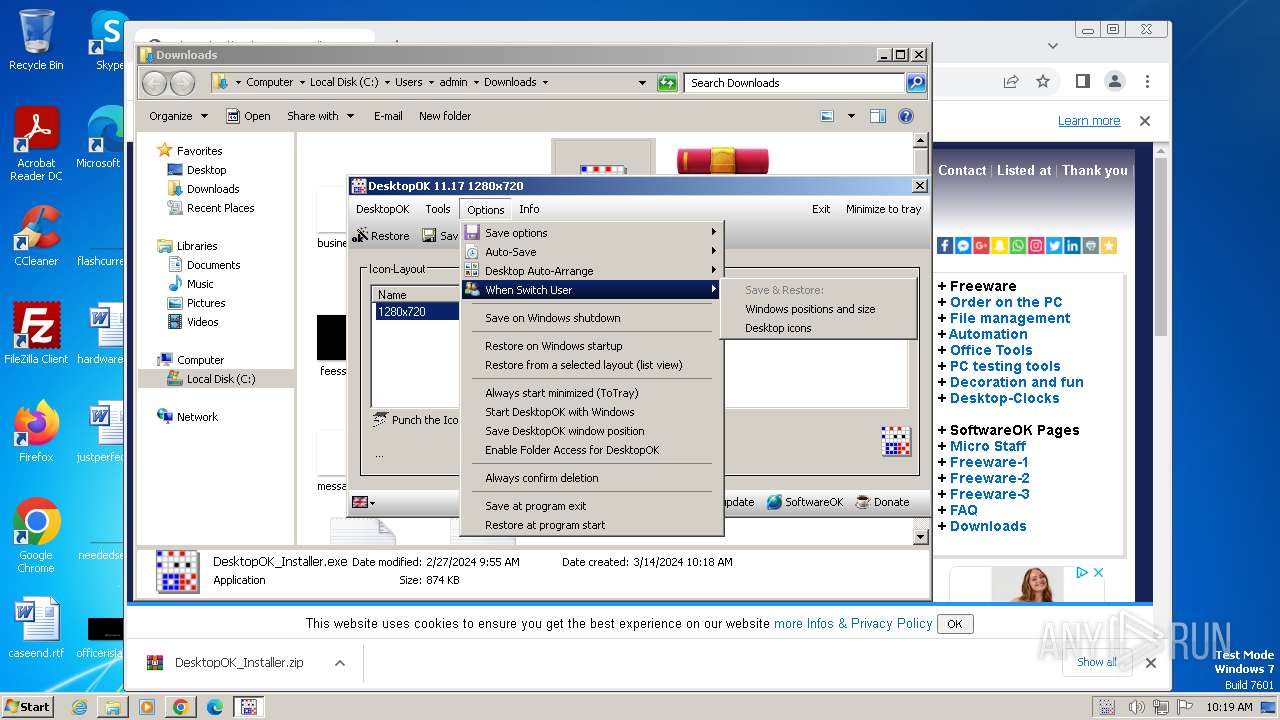Click Minimize to tray

point(883,209)
